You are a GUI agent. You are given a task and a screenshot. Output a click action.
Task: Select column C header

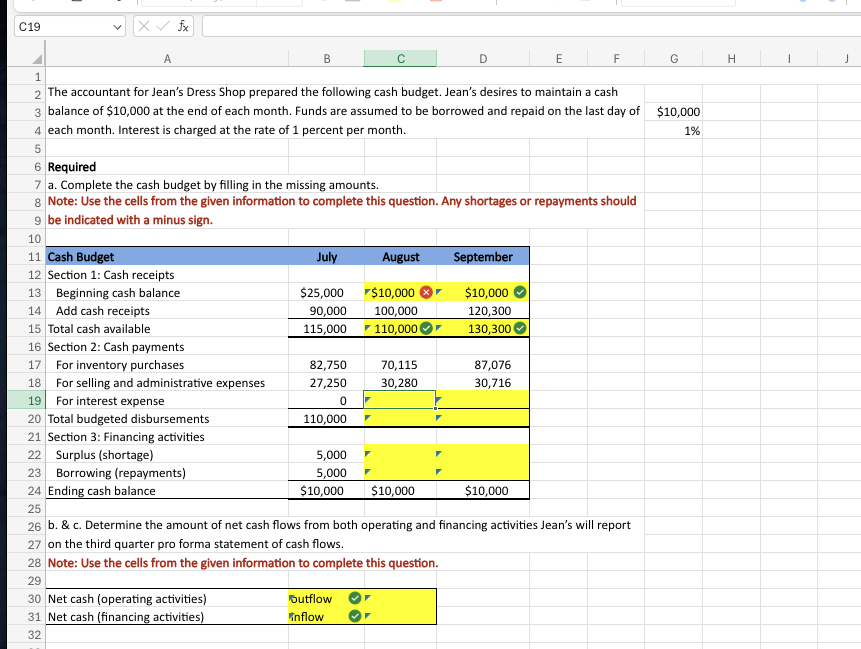pyautogui.click(x=400, y=59)
